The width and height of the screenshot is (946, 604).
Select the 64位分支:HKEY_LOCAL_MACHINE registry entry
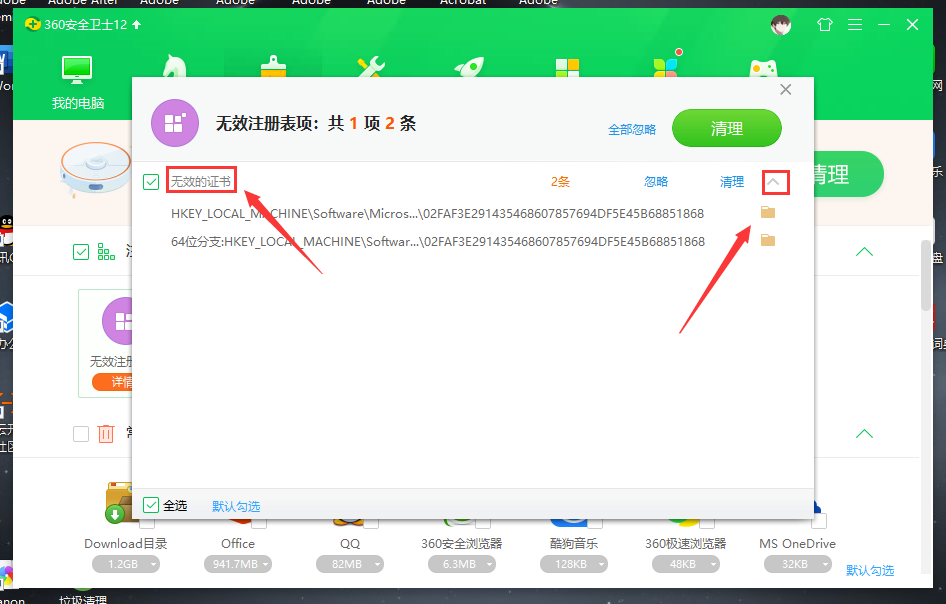[437, 241]
